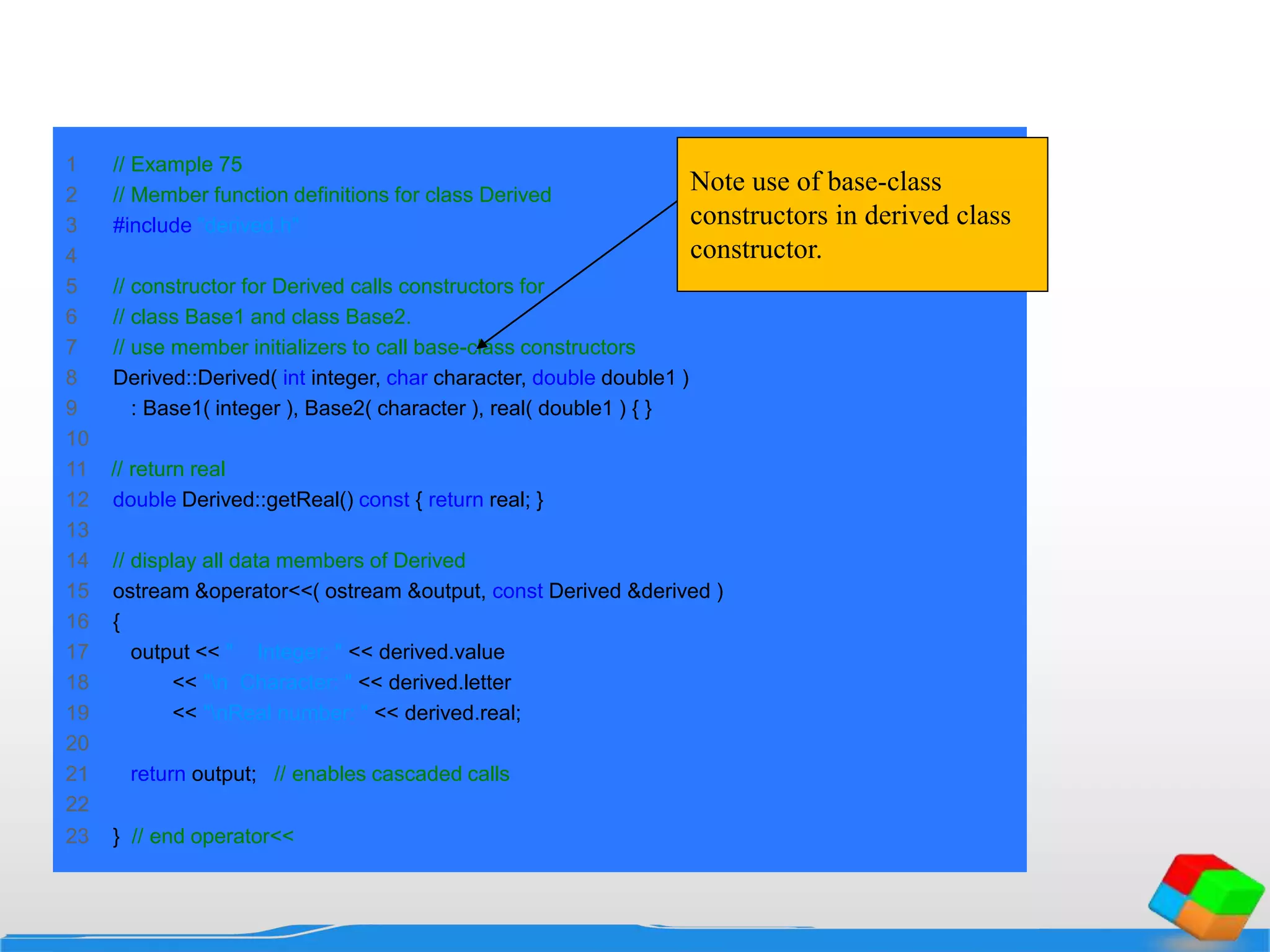Click the yellow 'Note use of base-class constructors' callout
Screen dimensions: 1270x952
862,214
